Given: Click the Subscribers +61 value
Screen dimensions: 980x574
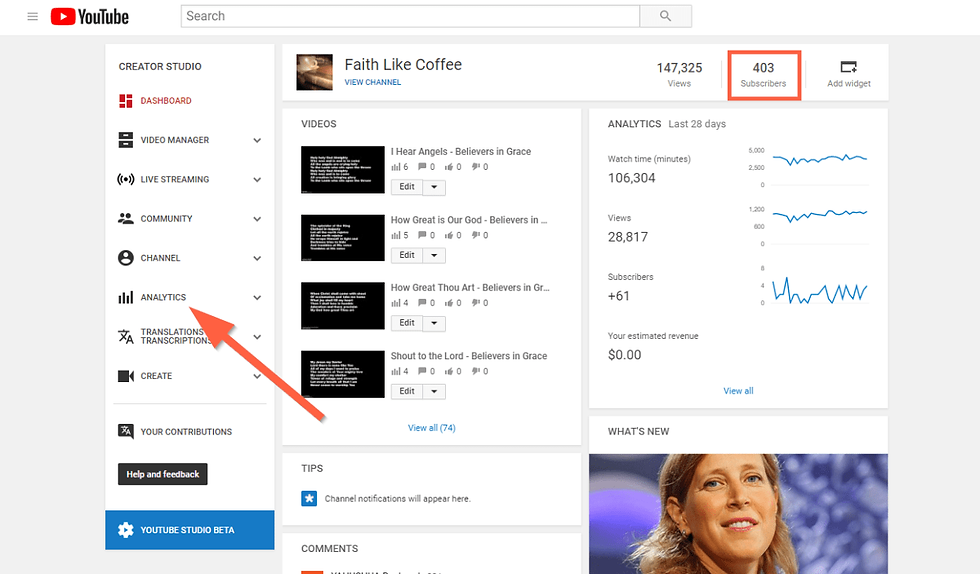Looking at the screenshot, I should pyautogui.click(x=619, y=296).
